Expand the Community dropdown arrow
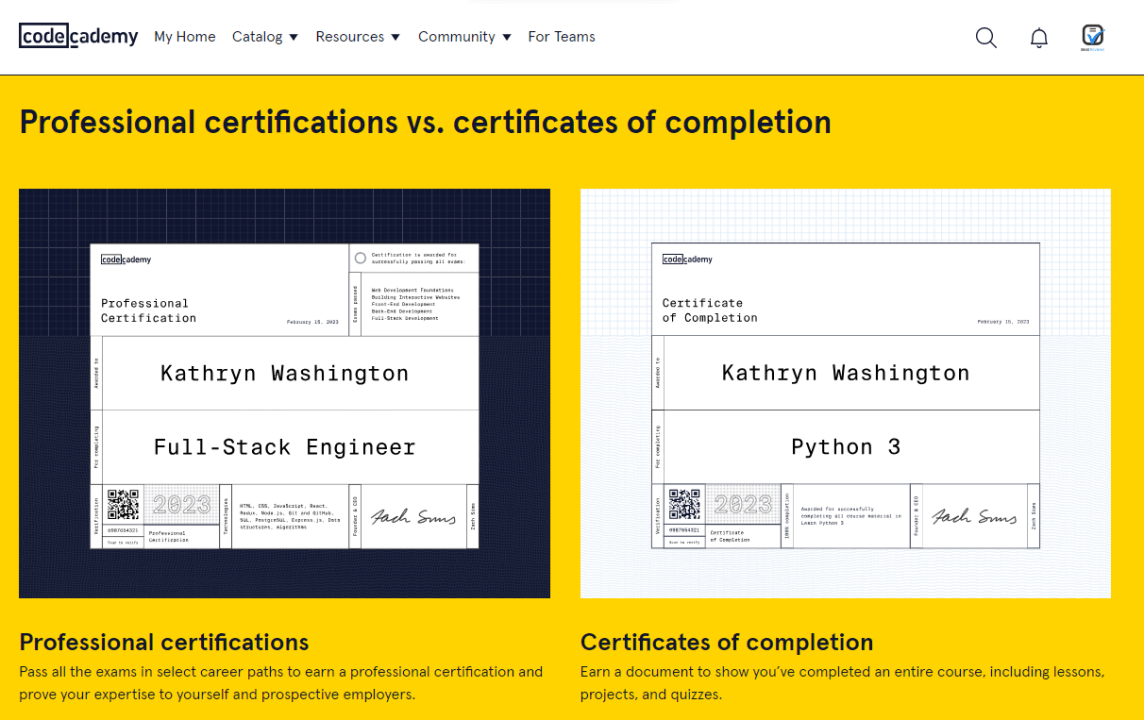1144x720 pixels. [x=506, y=37]
